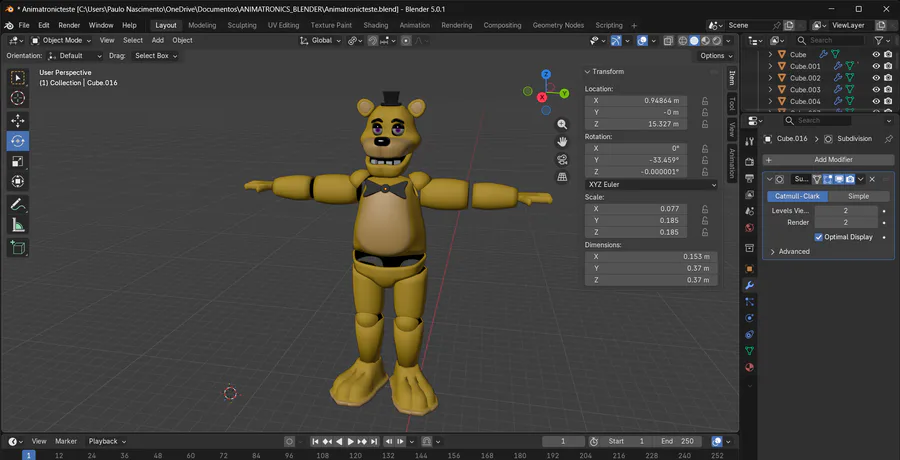Image resolution: width=900 pixels, height=460 pixels.
Task: Select the Catmull-Clark subdivision type
Action: [x=798, y=196]
